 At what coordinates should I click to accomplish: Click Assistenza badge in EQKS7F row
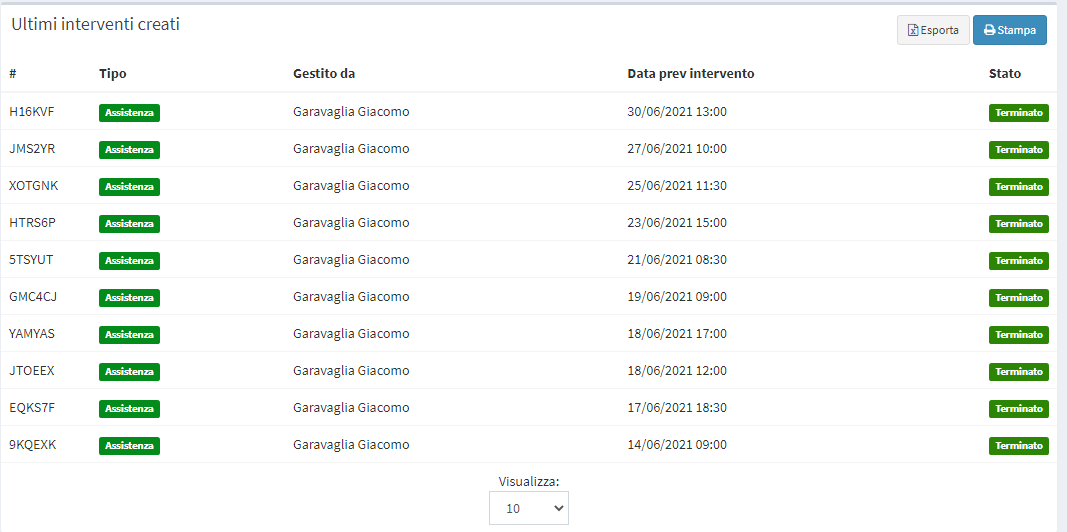(129, 408)
